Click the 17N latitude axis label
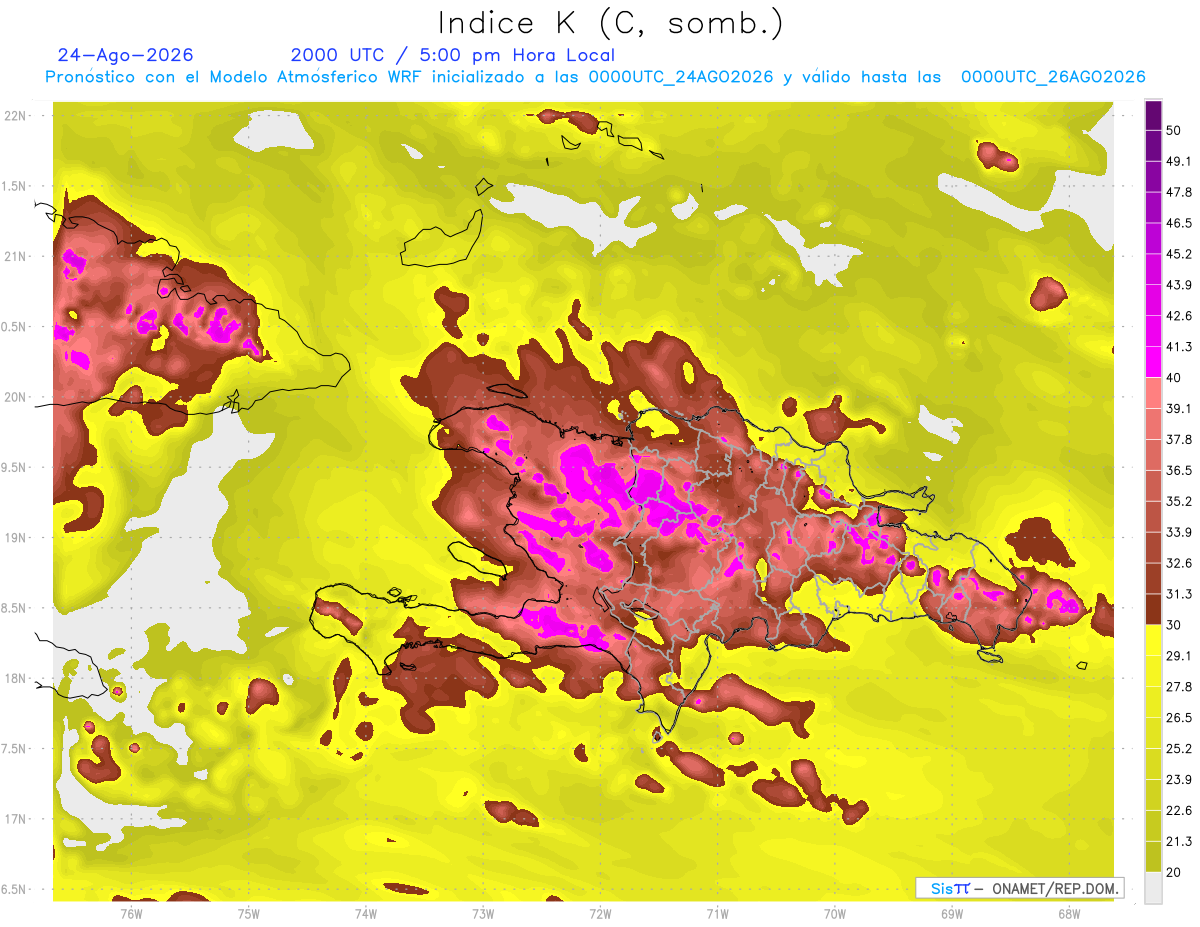 pos(17,819)
